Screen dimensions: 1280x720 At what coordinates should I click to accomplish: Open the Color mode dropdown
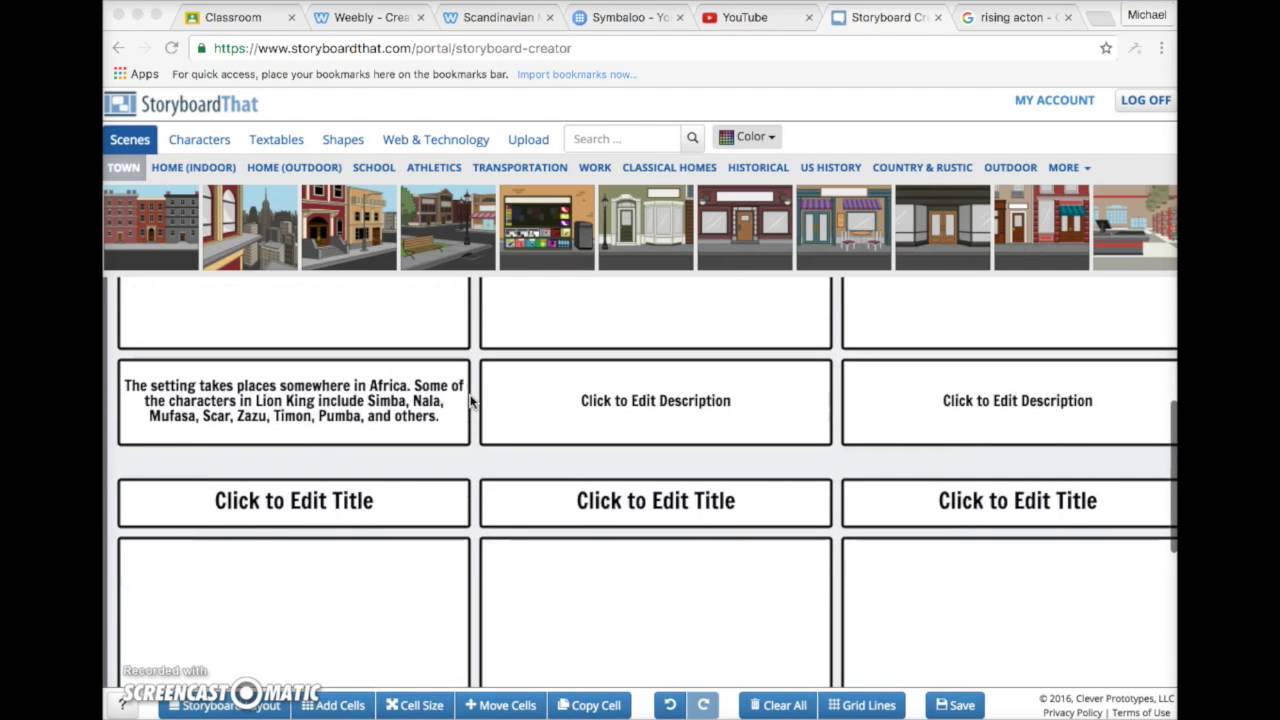[747, 137]
